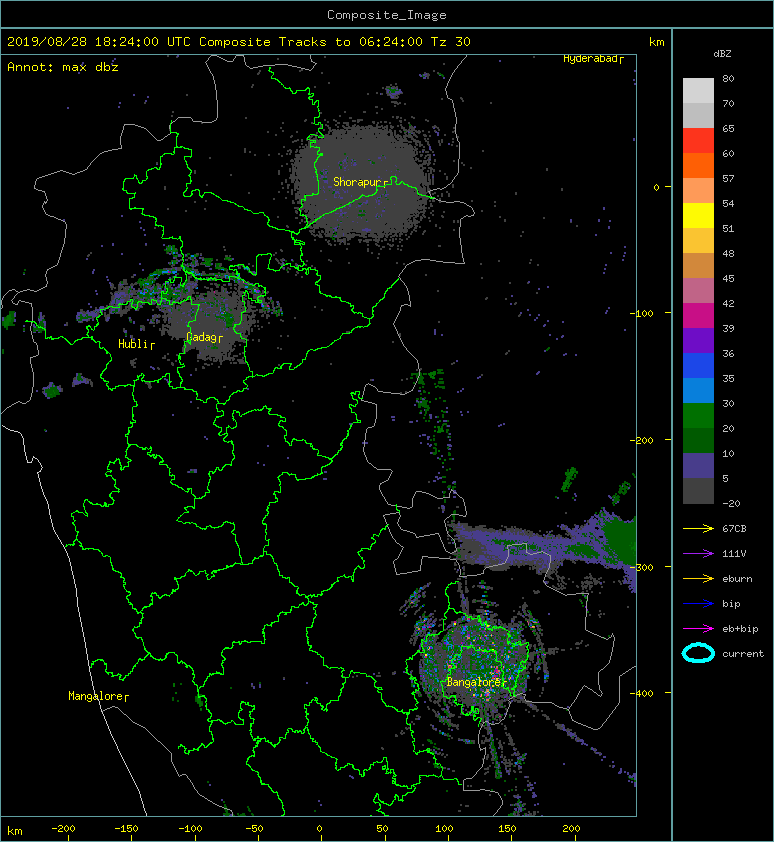Screen dimensions: 774x842
Task: Click the bip blue arrow legend icon
Action: point(698,604)
